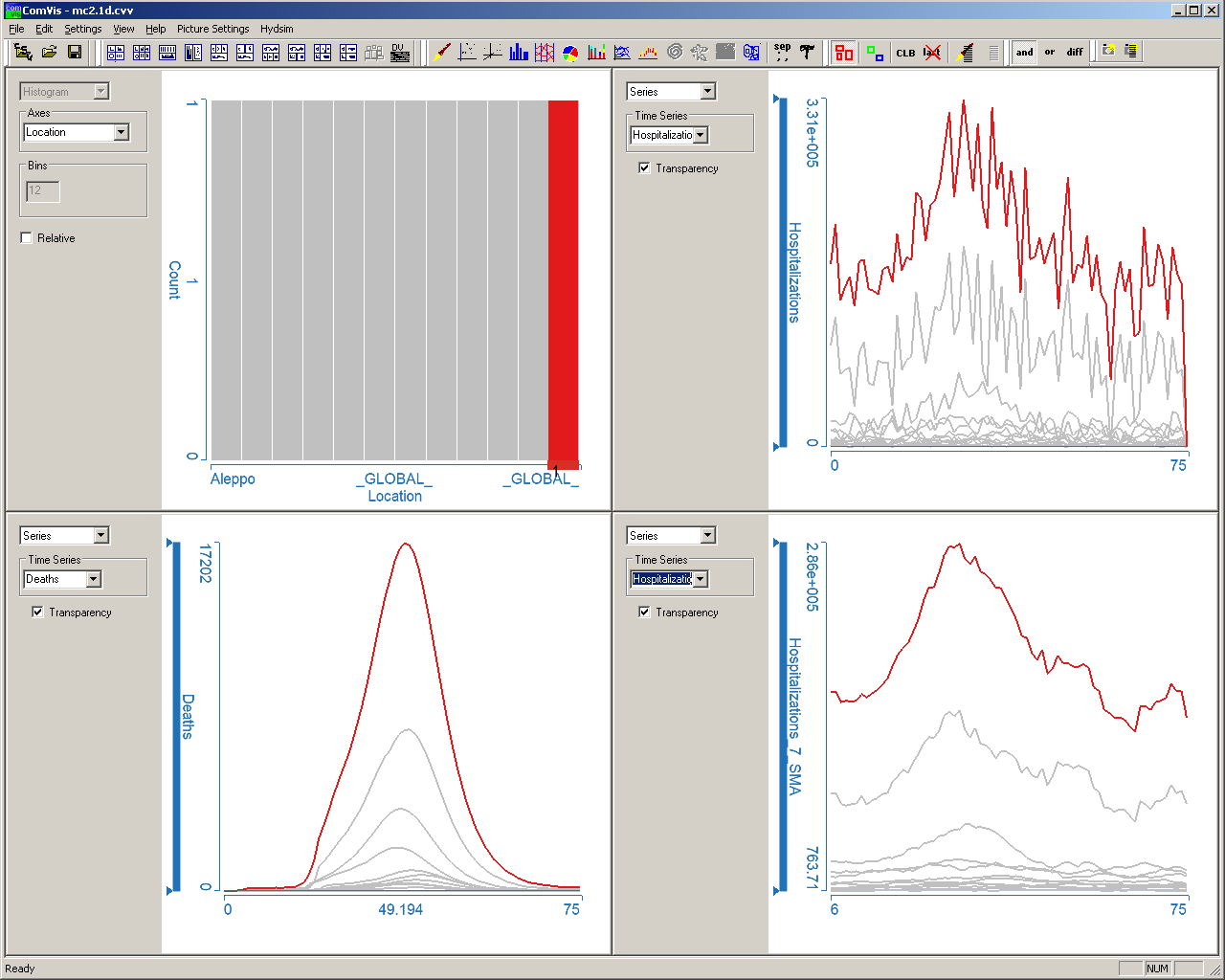Enable the 'or' brush combine mode
Image resolution: width=1225 pixels, height=980 pixels.
point(1050,53)
